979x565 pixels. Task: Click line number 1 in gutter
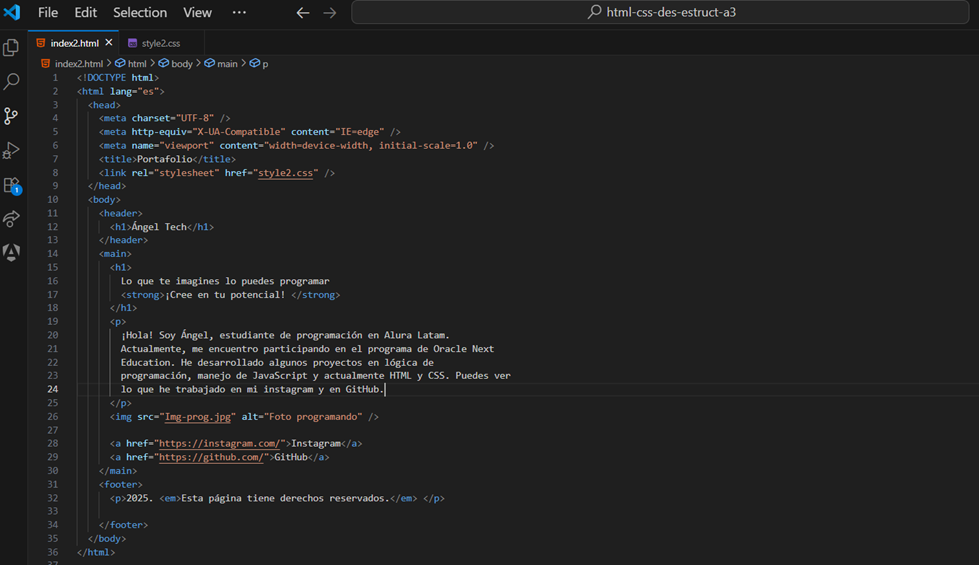click(x=55, y=77)
